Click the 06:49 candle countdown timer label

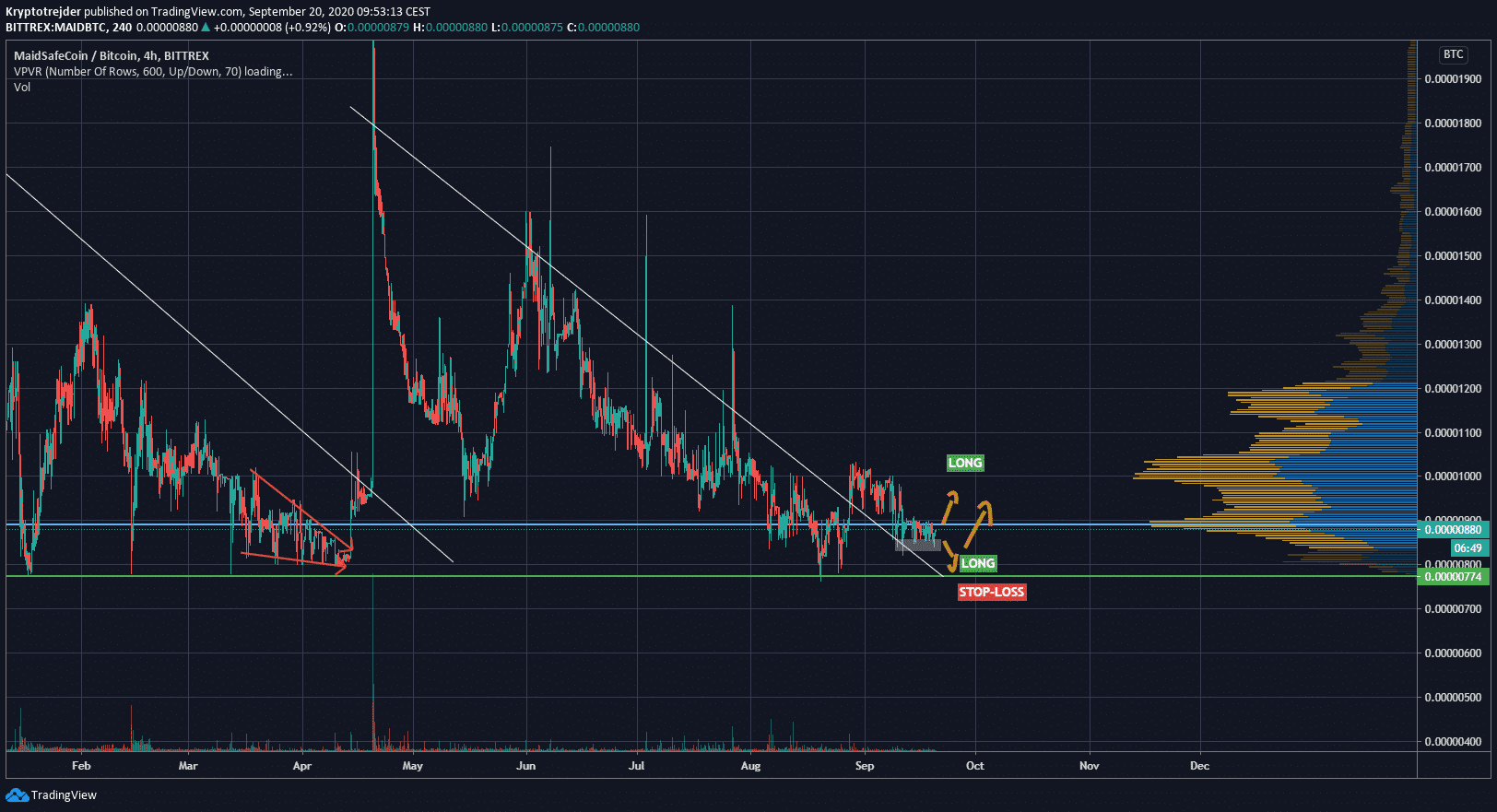tap(1467, 548)
